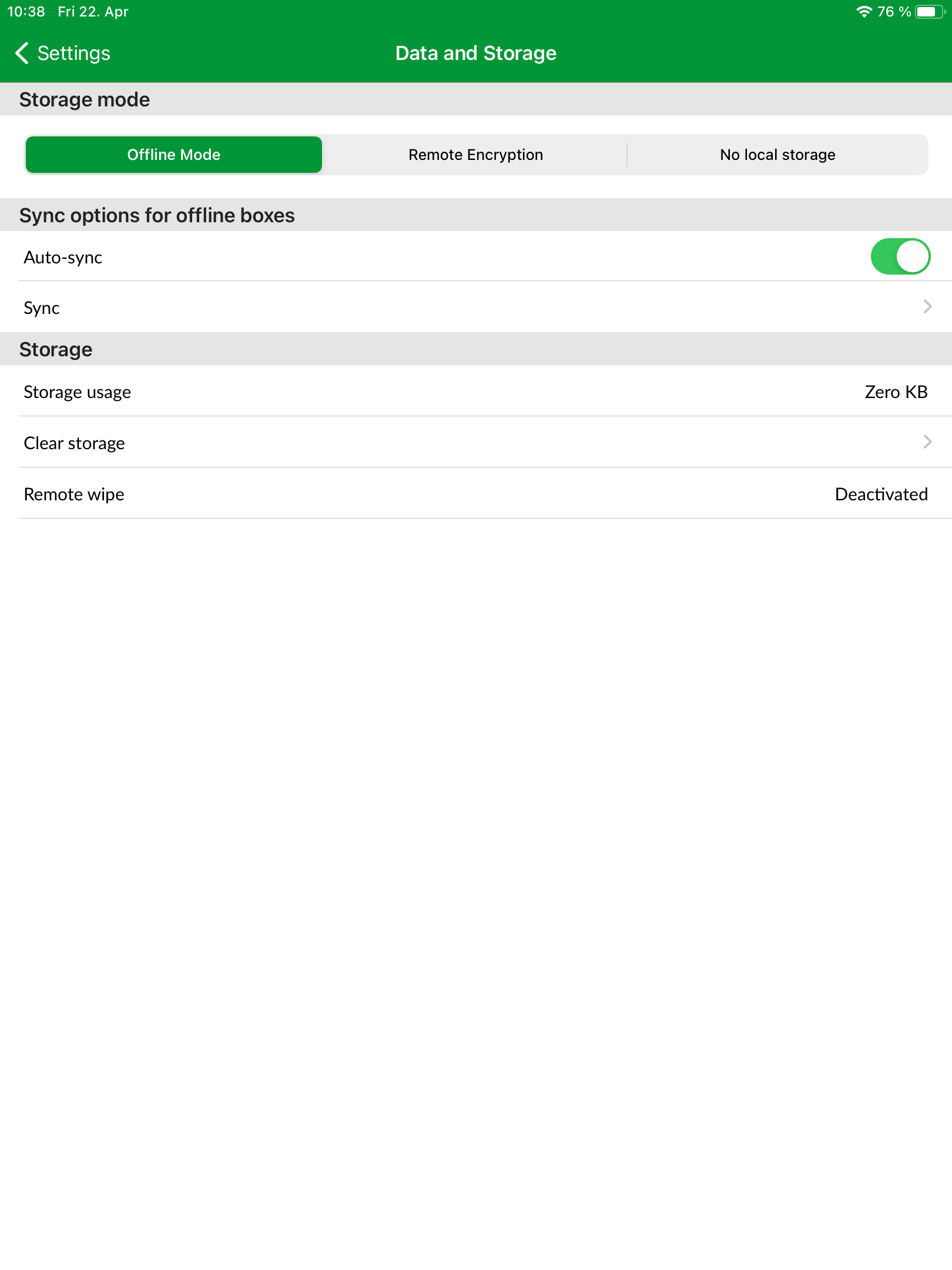Toggle the Auto-sync switch off
Screen dimensions: 952x1270
(x=900, y=256)
